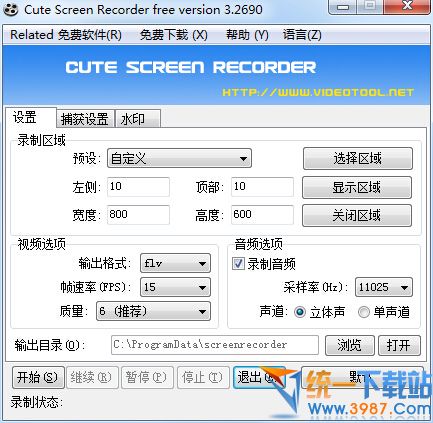Click the 选择区域 button

click(x=358, y=158)
